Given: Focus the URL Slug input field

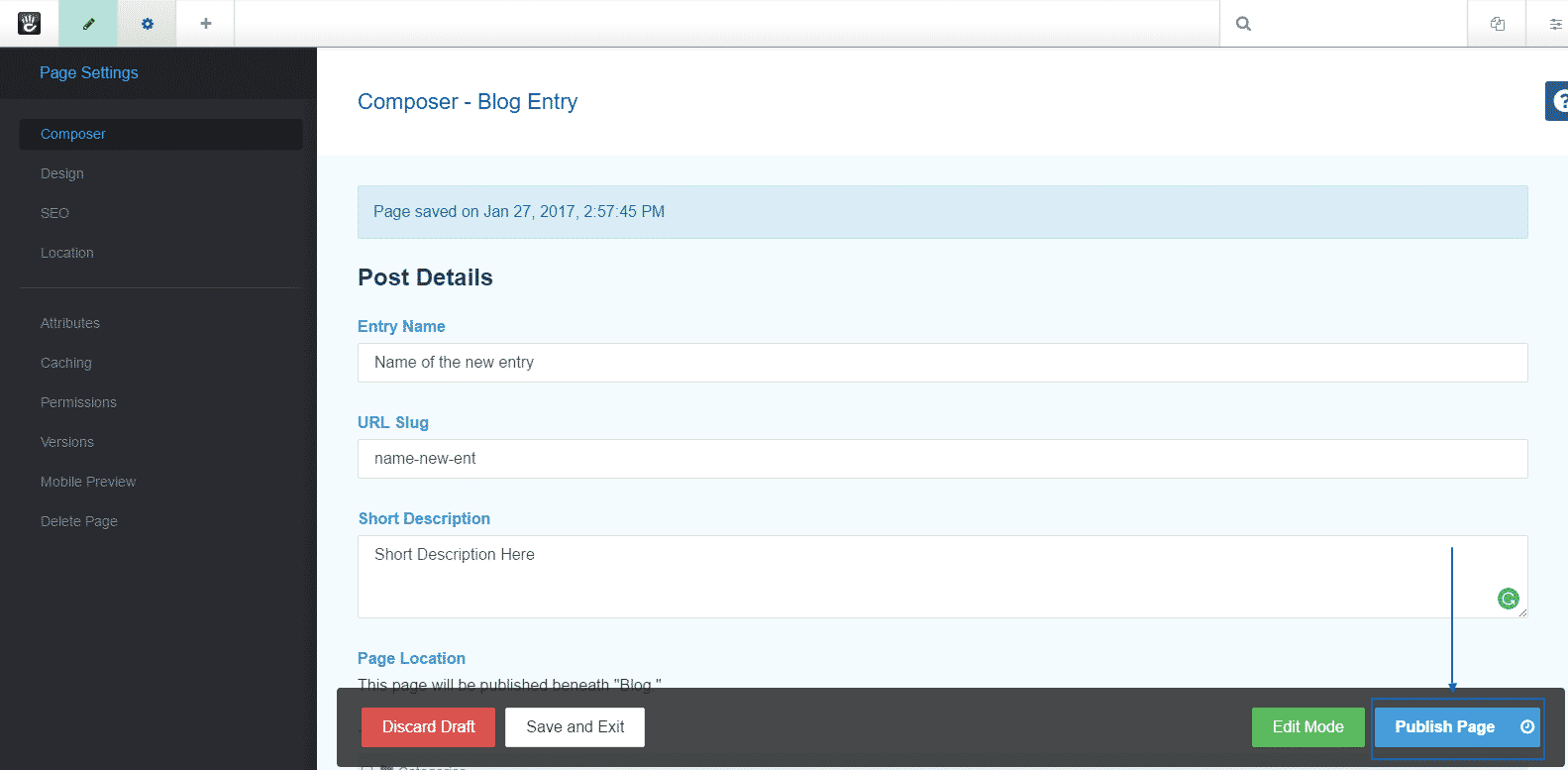Looking at the screenshot, I should coord(941,459).
